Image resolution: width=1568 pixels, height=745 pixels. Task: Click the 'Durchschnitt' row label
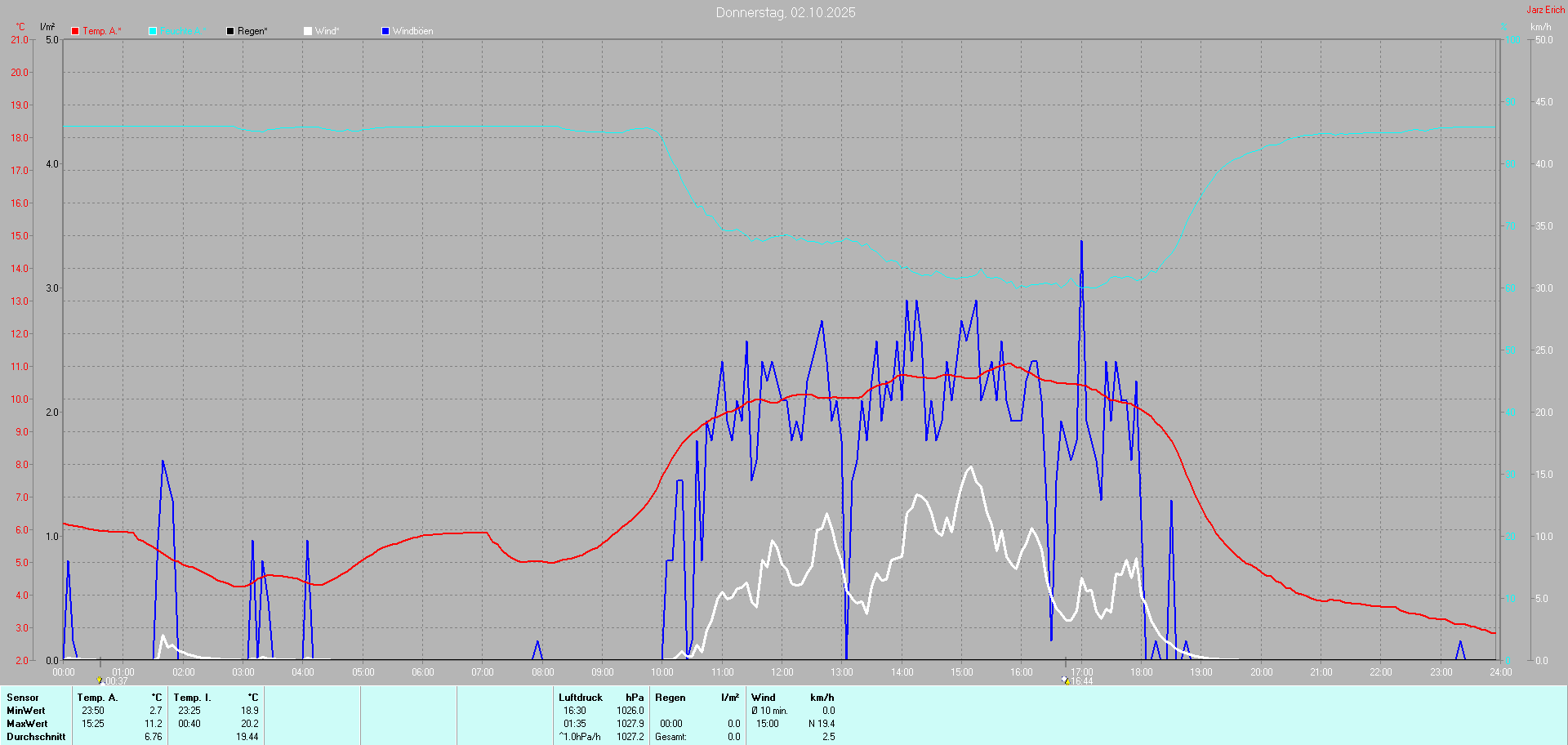tap(36, 737)
